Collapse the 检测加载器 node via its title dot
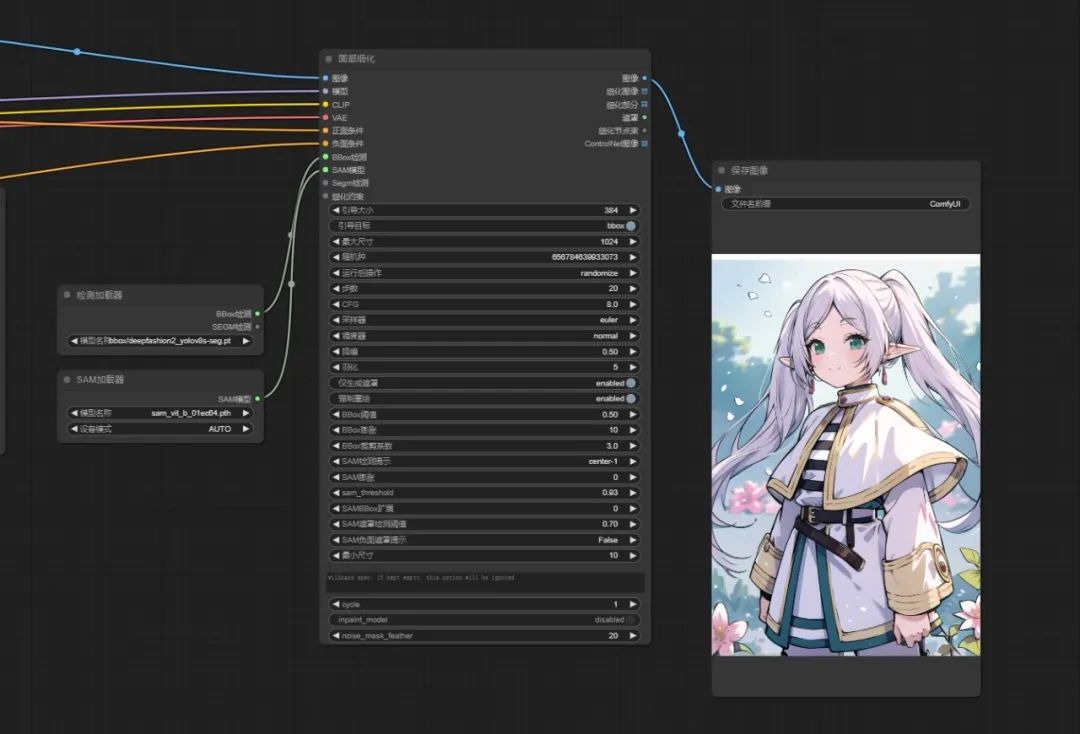This screenshot has height=734, width=1080. pyautogui.click(x=67, y=295)
